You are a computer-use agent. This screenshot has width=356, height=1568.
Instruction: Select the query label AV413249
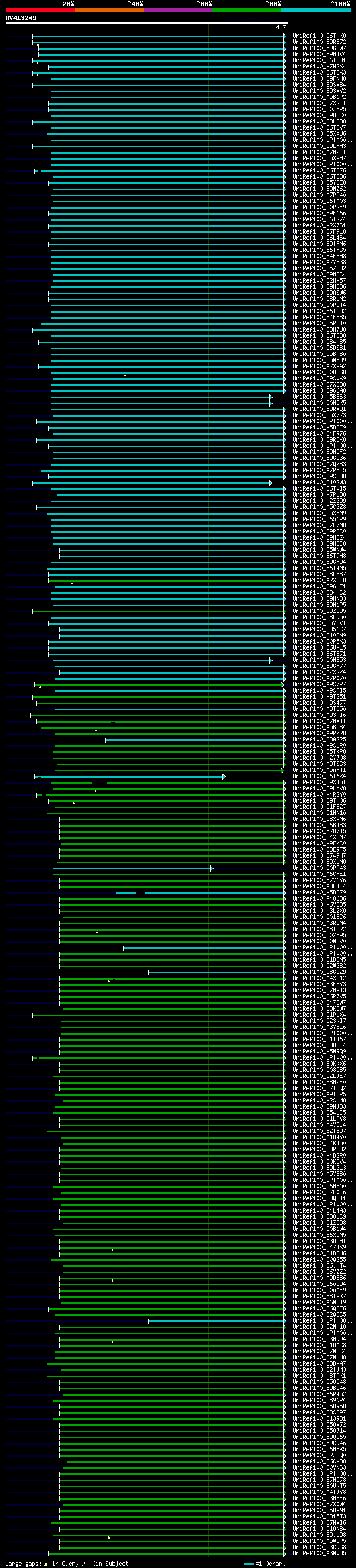coord(21,18)
